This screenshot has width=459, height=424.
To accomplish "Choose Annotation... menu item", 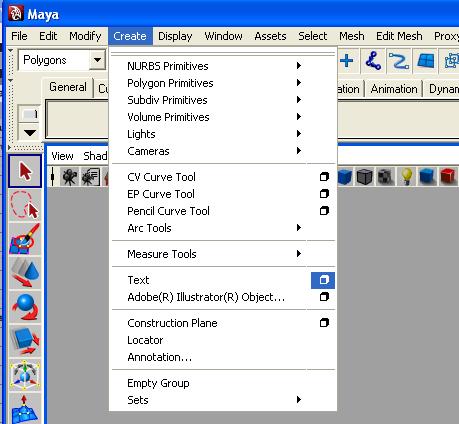I will [160, 357].
